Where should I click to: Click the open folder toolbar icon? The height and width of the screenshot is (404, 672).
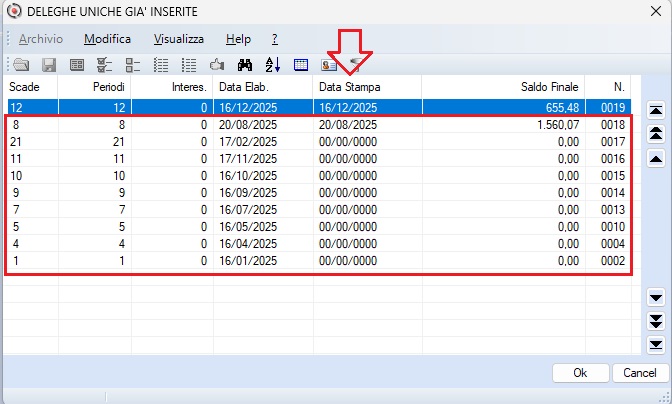point(21,65)
